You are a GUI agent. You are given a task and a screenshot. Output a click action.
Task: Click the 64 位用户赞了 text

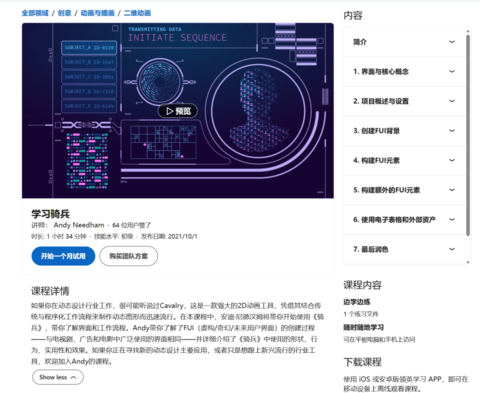[131, 225]
